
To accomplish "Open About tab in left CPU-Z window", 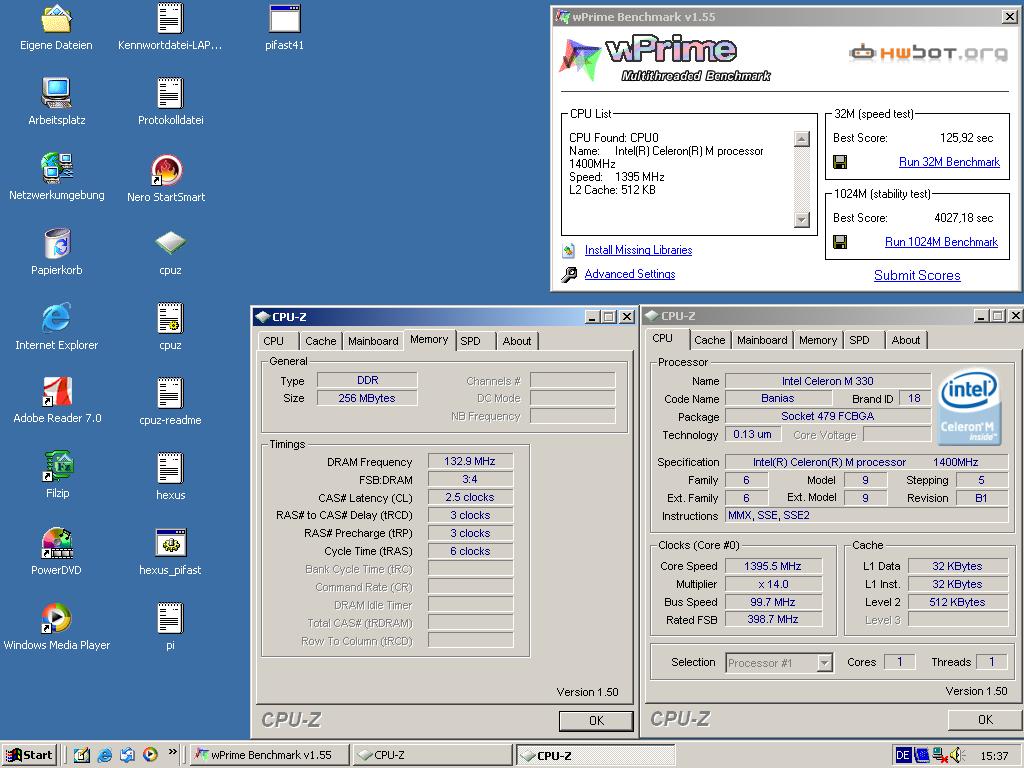I will (517, 341).
